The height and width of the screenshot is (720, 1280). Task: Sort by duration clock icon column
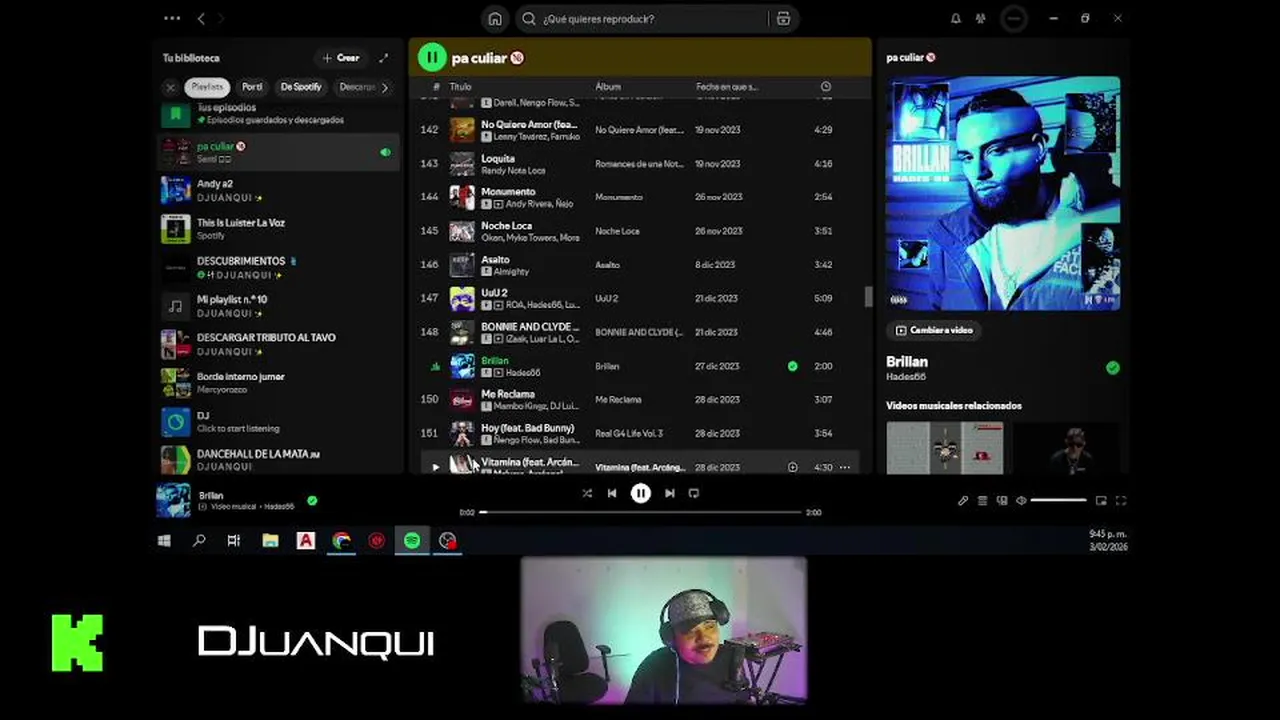coord(826,87)
